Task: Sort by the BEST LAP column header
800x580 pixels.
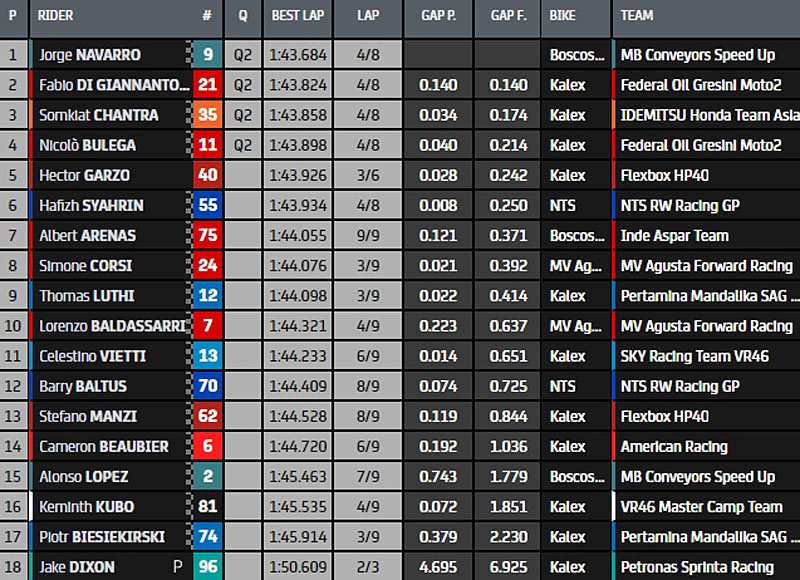Action: 297,16
